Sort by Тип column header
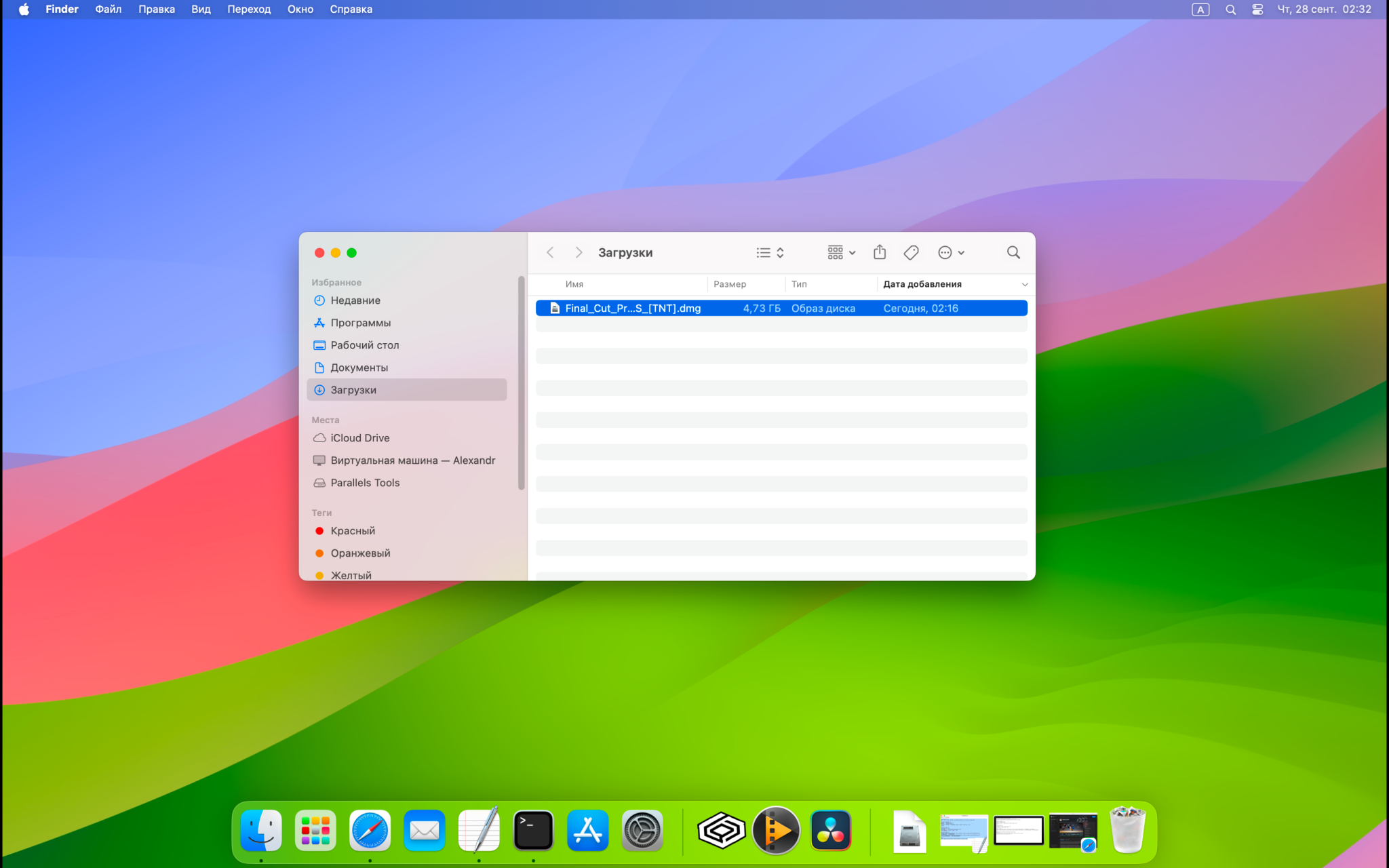This screenshot has width=1389, height=868. pyautogui.click(x=799, y=284)
